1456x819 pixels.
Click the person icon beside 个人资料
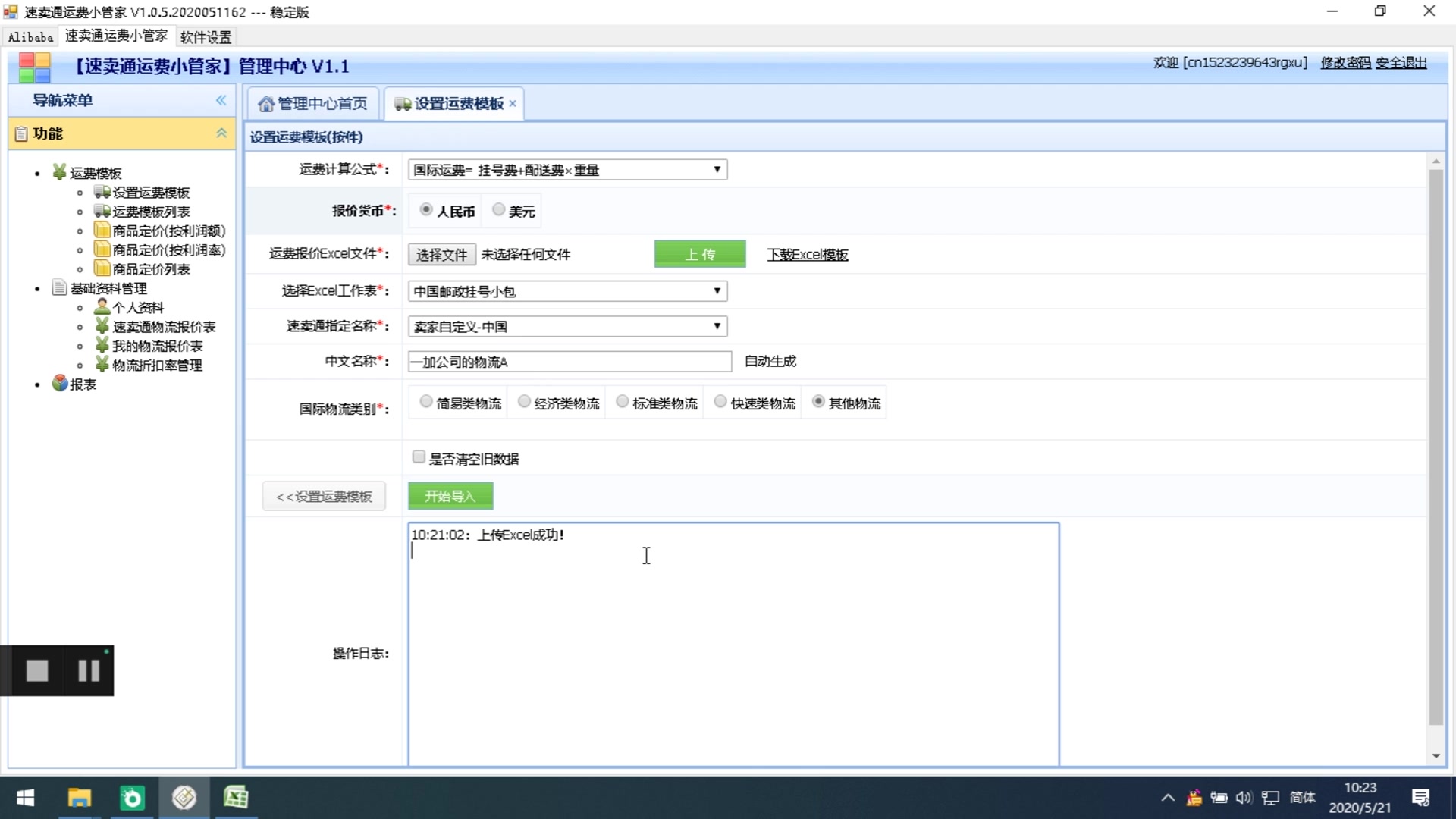tap(102, 306)
